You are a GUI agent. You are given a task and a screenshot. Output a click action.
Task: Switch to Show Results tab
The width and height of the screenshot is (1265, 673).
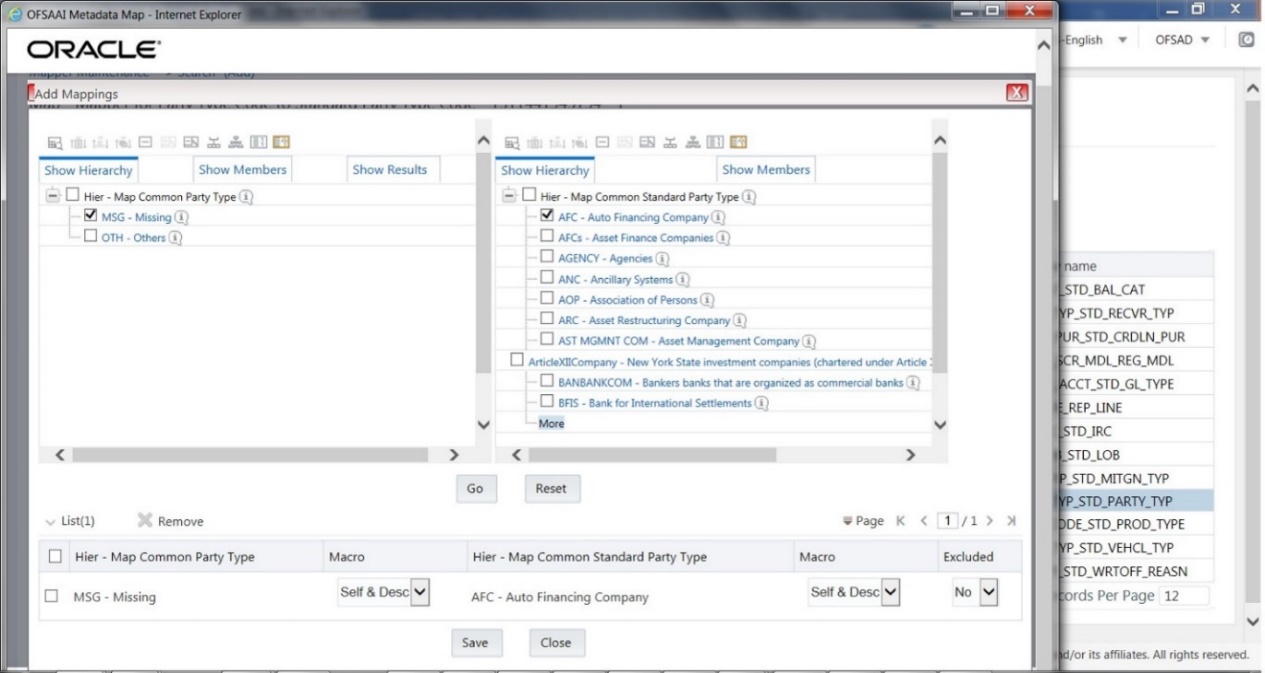(x=390, y=170)
